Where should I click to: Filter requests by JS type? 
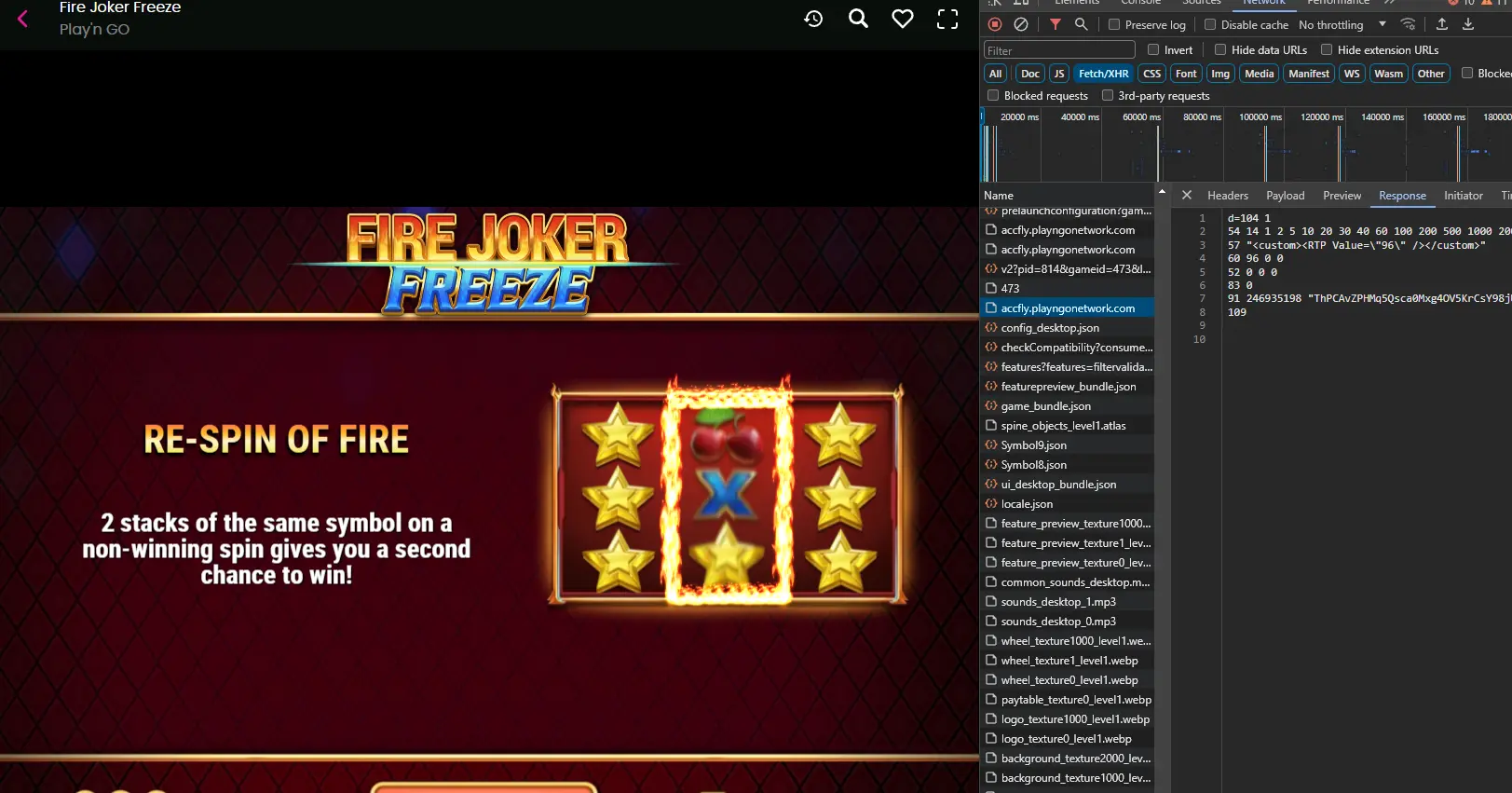tap(1059, 74)
